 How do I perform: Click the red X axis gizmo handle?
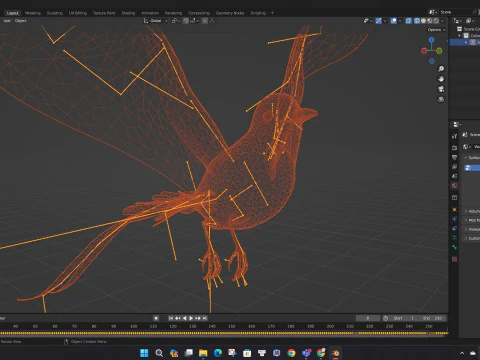pyautogui.click(x=424, y=51)
